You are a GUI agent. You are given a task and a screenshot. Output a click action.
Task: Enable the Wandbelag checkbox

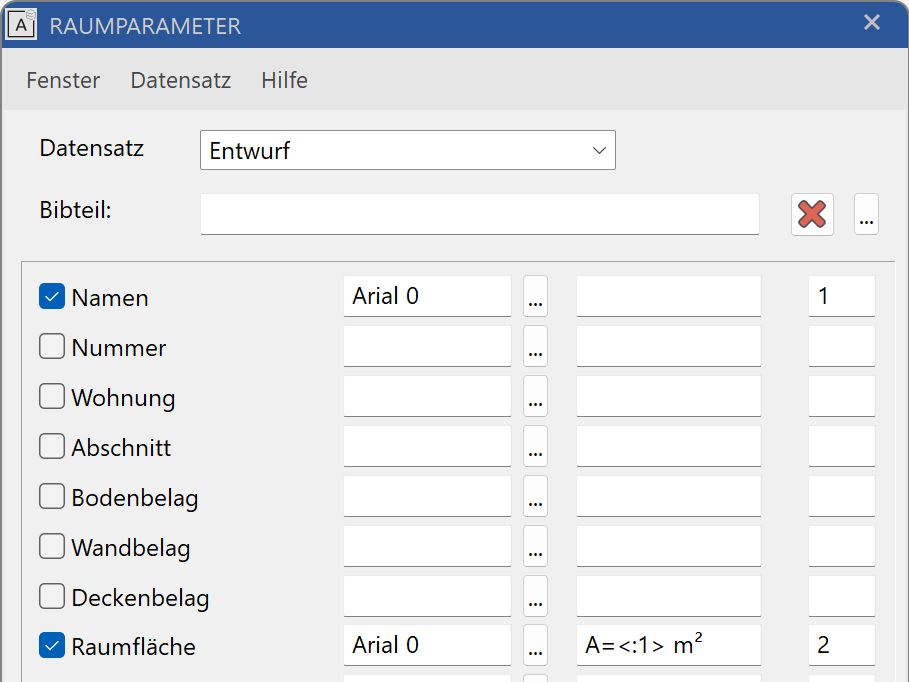click(x=51, y=546)
